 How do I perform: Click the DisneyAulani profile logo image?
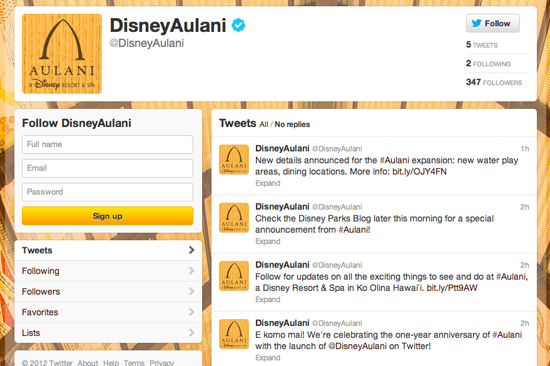[62, 54]
